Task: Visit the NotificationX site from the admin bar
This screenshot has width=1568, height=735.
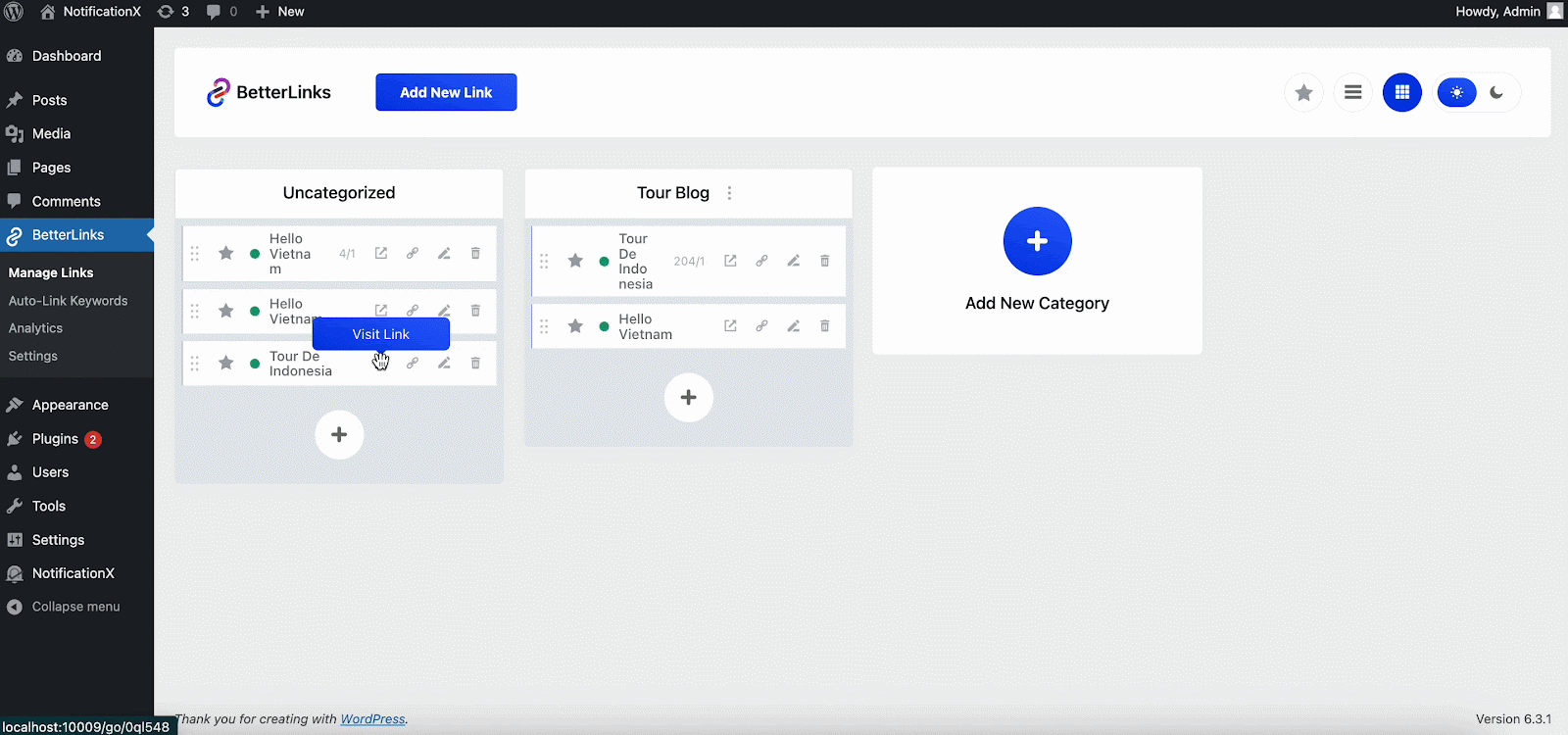Action: click(x=91, y=12)
